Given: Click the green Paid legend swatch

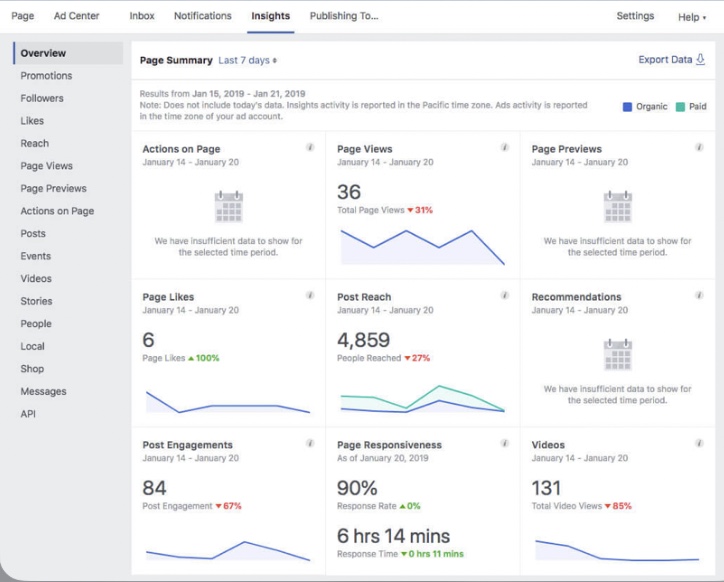Looking at the screenshot, I should [680, 107].
